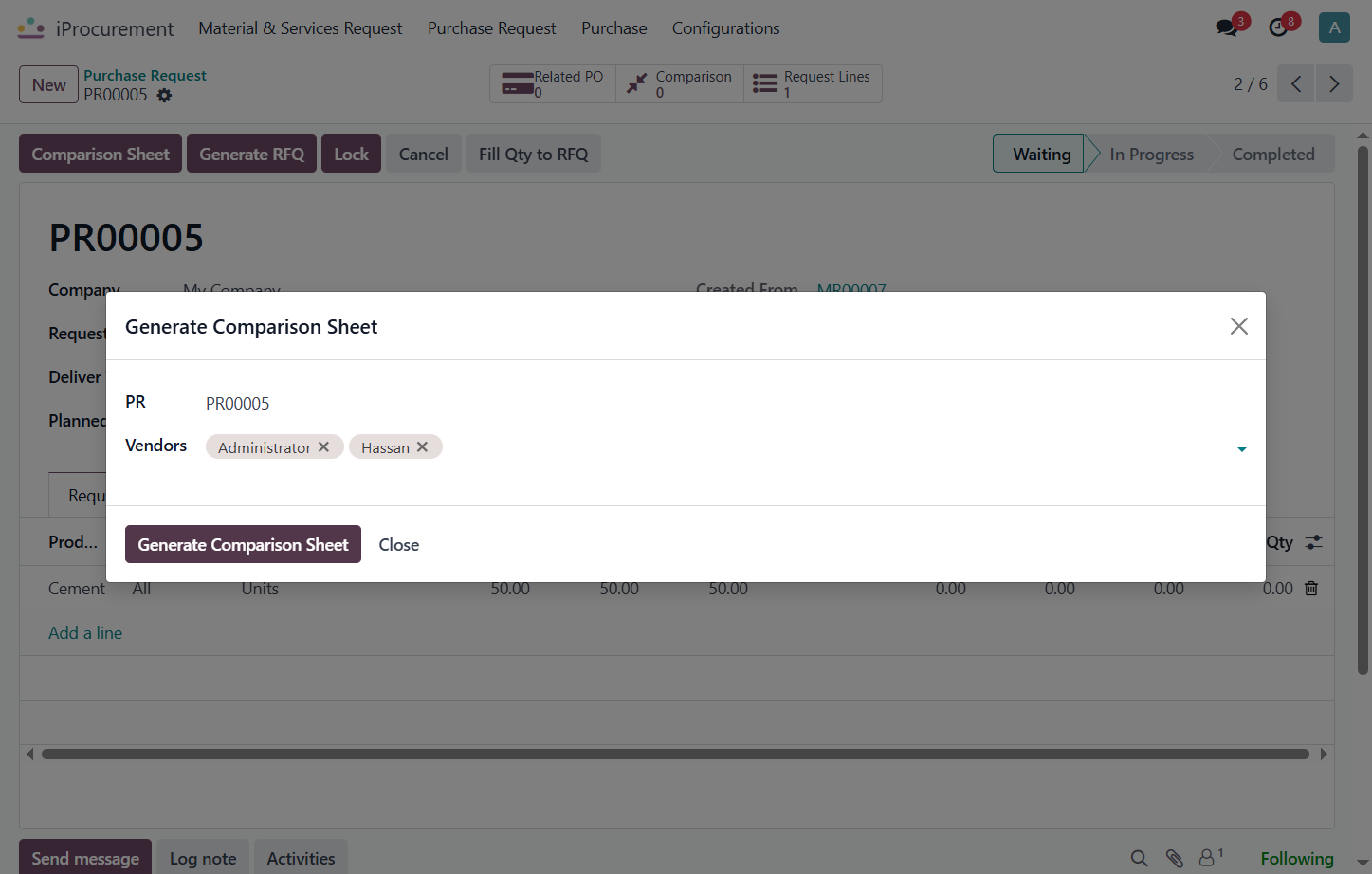Image resolution: width=1372 pixels, height=874 pixels.
Task: Open the messages chat icon
Action: (1227, 27)
